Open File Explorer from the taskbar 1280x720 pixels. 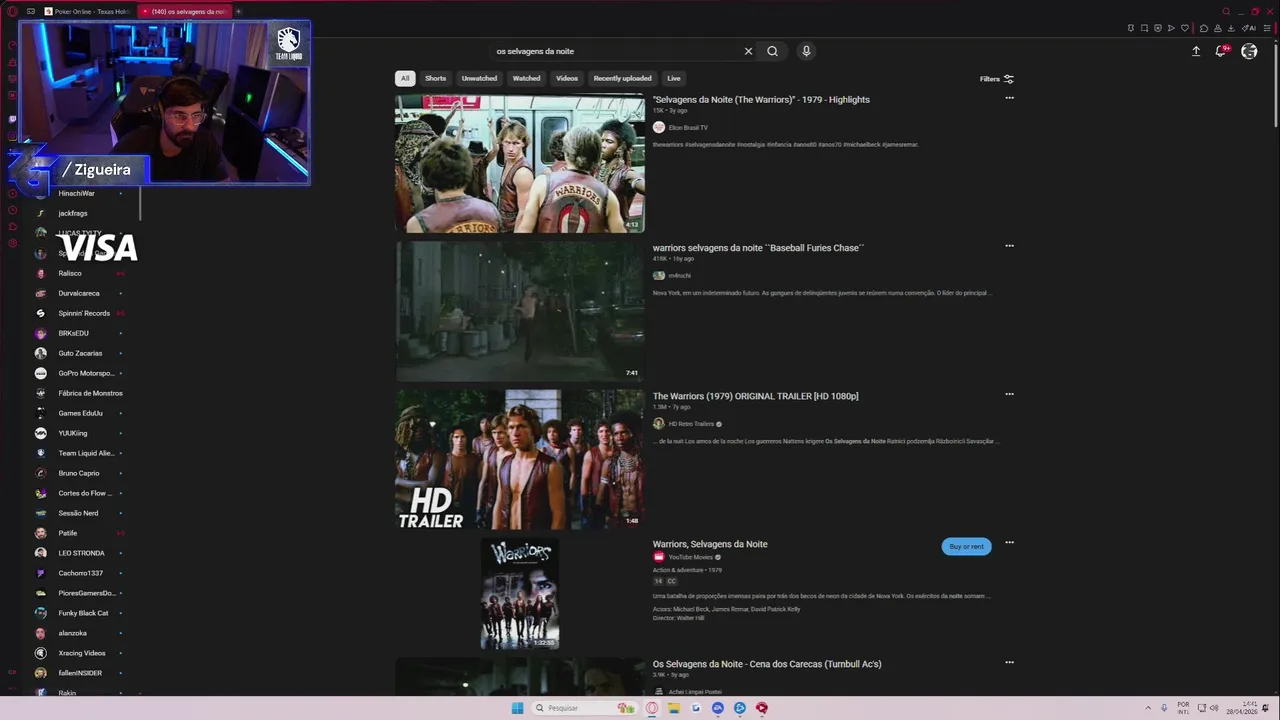[674, 708]
